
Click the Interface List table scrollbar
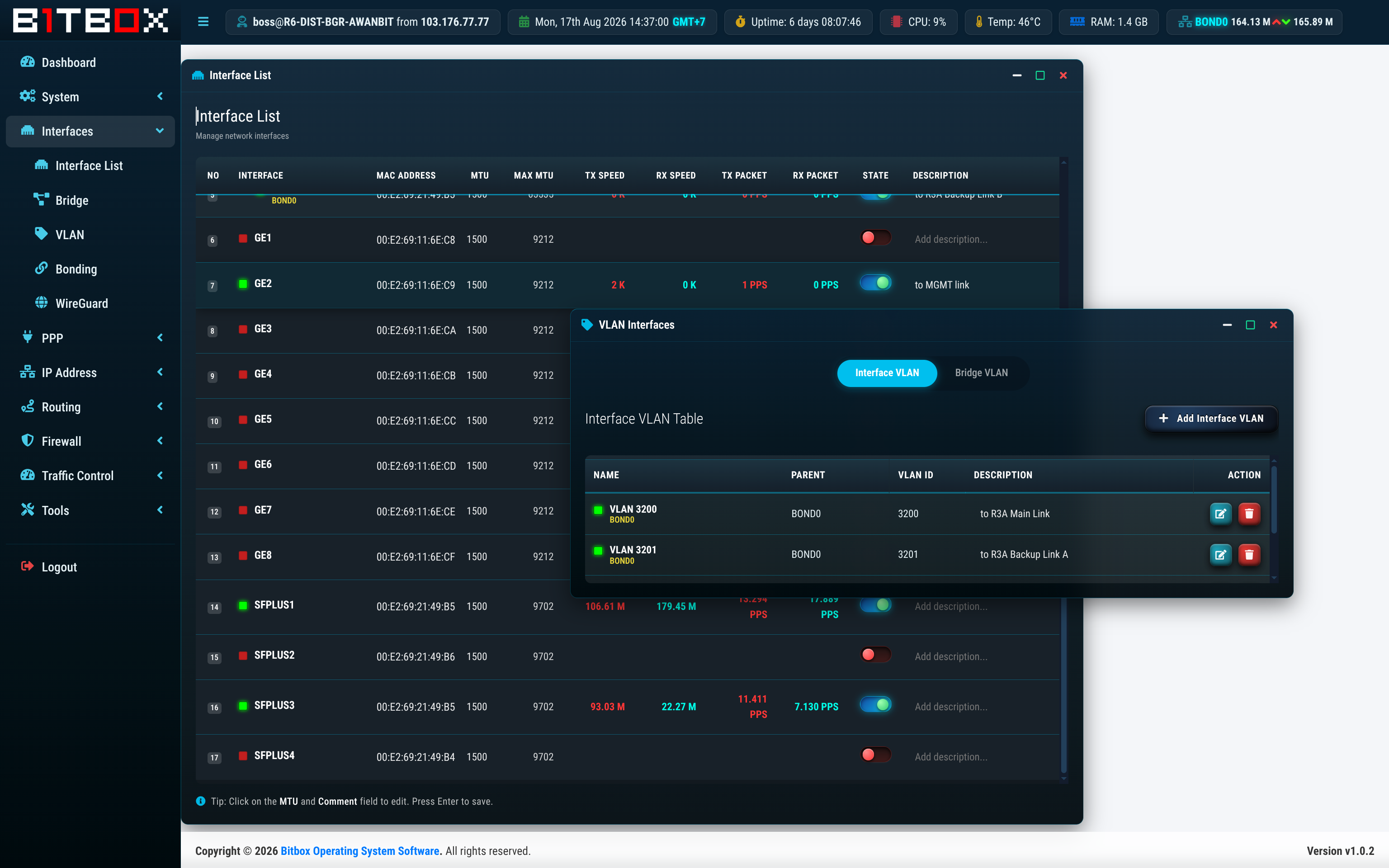click(x=1063, y=686)
